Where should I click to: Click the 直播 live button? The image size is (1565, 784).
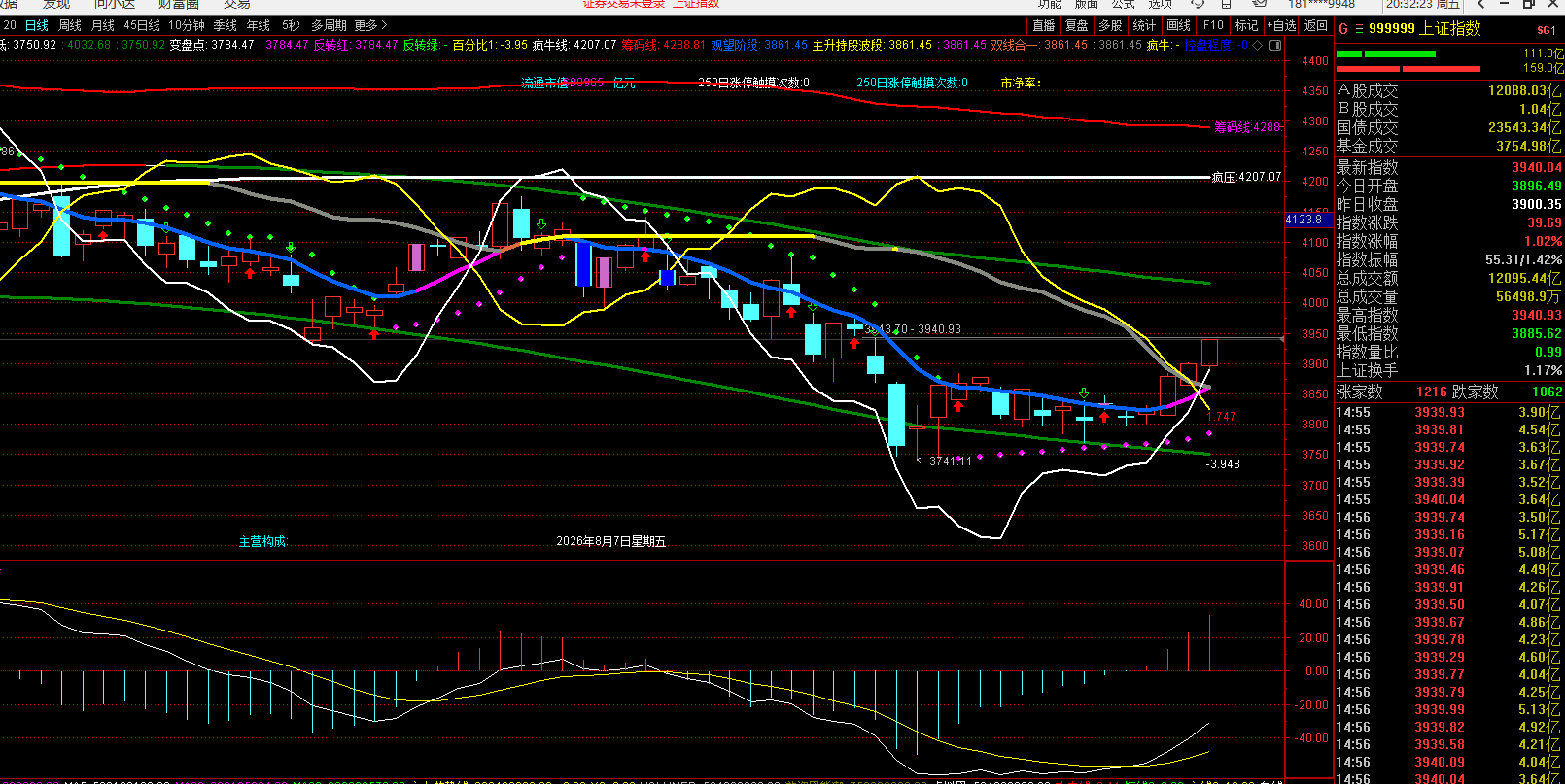[1044, 25]
